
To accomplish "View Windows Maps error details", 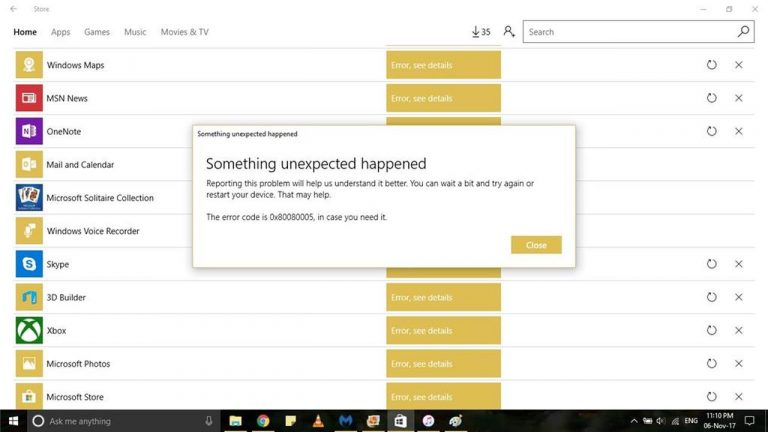I will point(443,65).
